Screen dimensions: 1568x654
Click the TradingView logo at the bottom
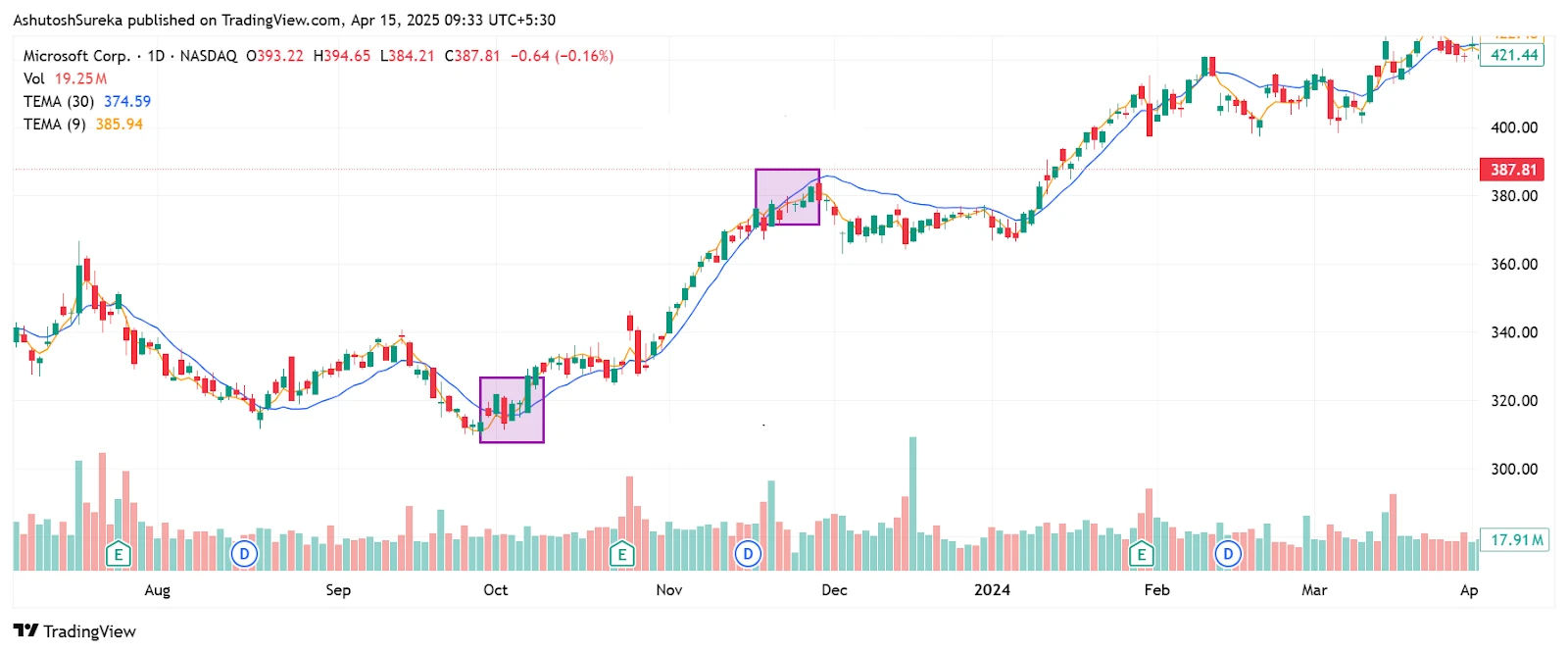[74, 630]
